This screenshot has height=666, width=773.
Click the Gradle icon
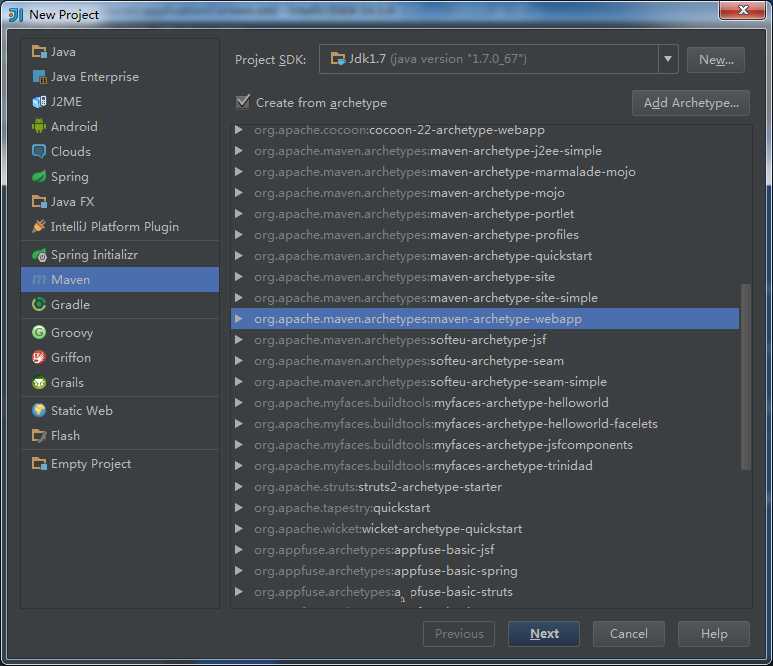[x=39, y=304]
